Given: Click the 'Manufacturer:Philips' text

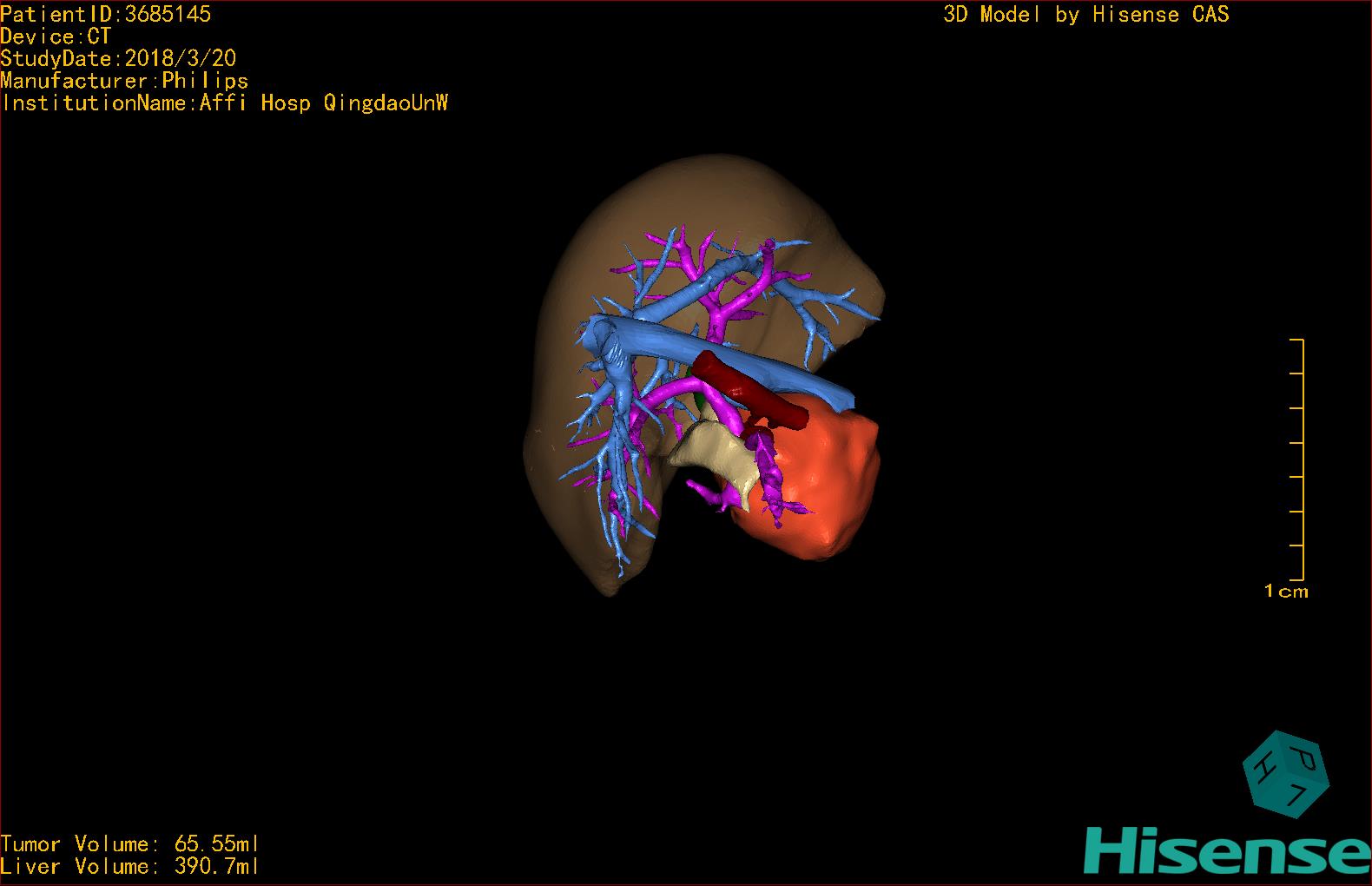Looking at the screenshot, I should (x=124, y=81).
